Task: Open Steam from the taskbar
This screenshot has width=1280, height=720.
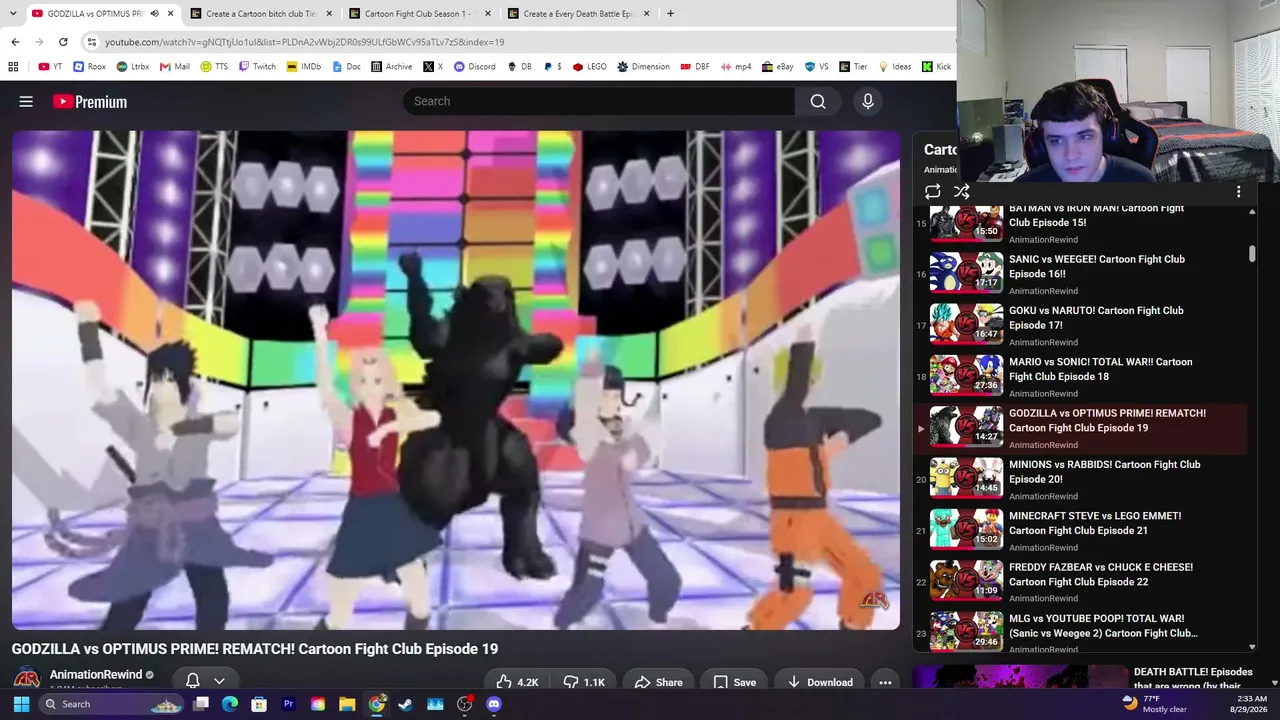Action: (406, 704)
